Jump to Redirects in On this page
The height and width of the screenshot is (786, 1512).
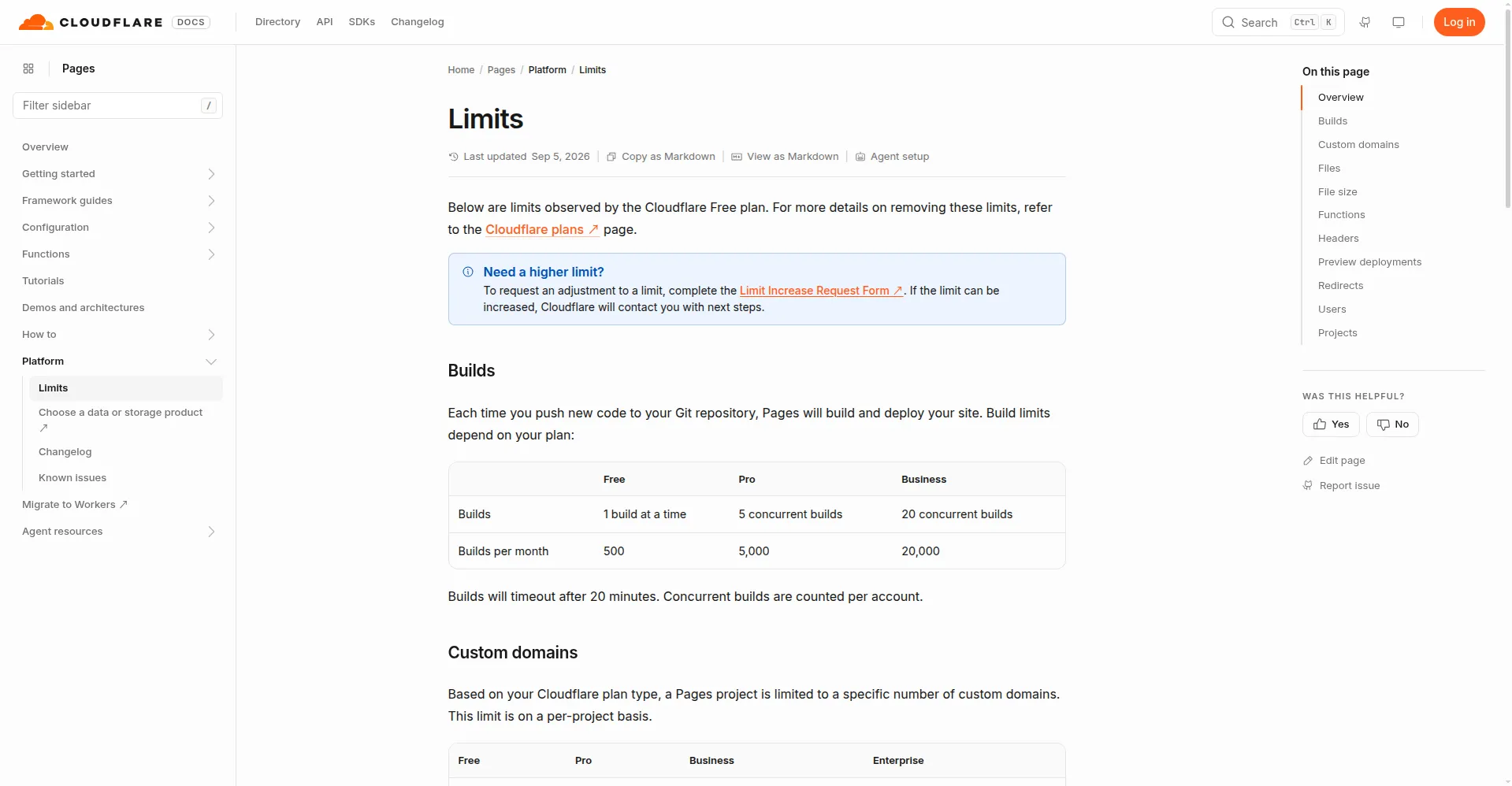(1340, 286)
